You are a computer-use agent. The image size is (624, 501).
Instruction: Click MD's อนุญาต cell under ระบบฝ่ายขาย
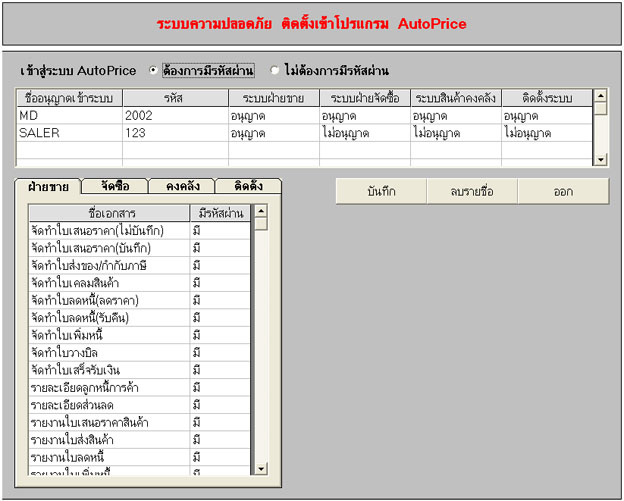(274, 116)
